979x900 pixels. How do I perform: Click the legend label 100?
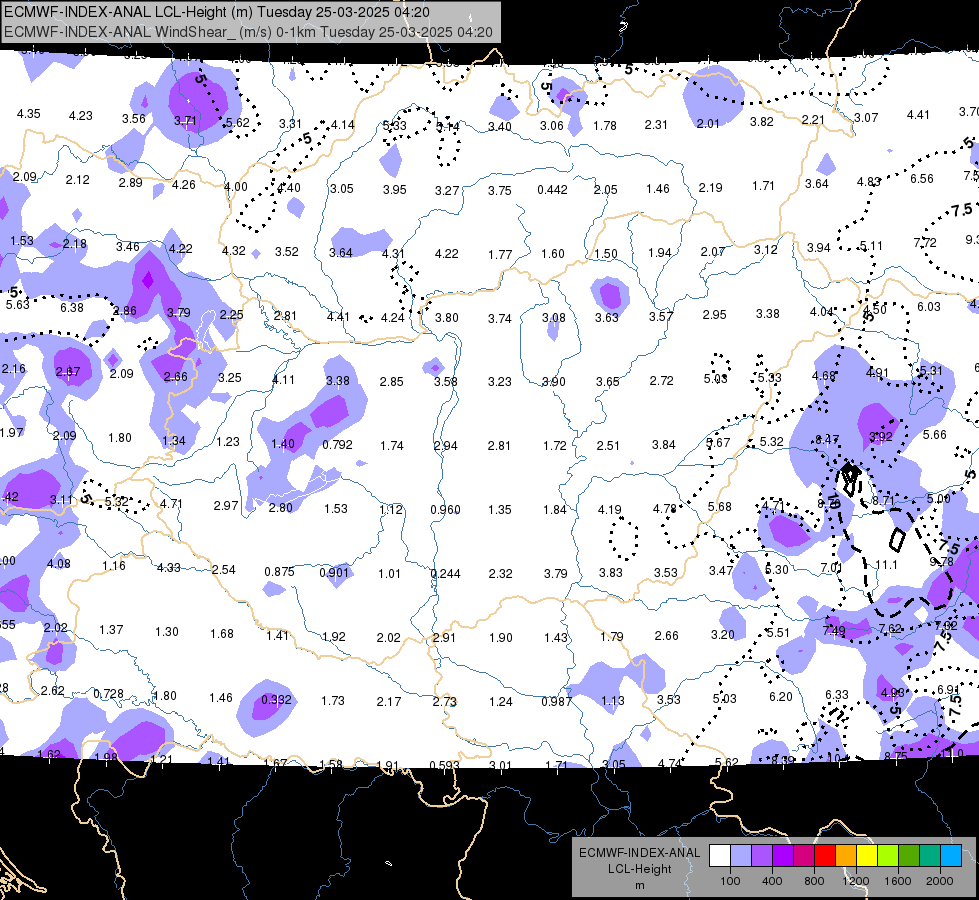(730, 881)
